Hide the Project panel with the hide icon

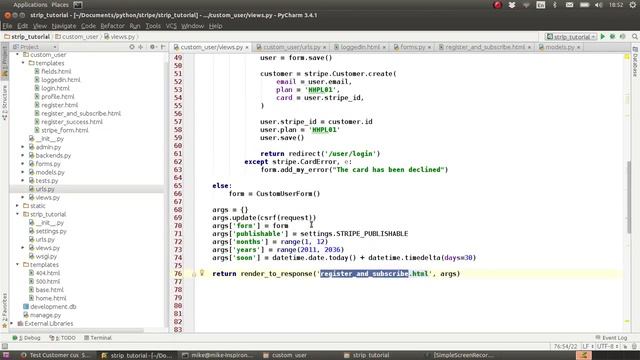pos(163,47)
